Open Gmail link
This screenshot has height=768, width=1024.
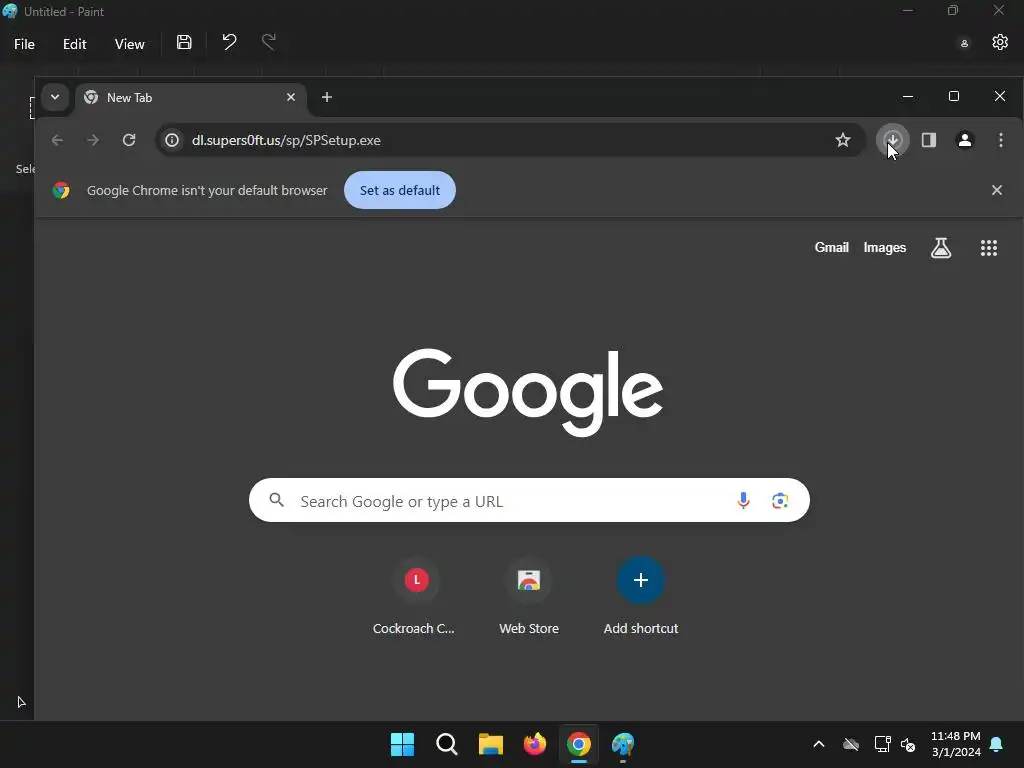coord(831,248)
